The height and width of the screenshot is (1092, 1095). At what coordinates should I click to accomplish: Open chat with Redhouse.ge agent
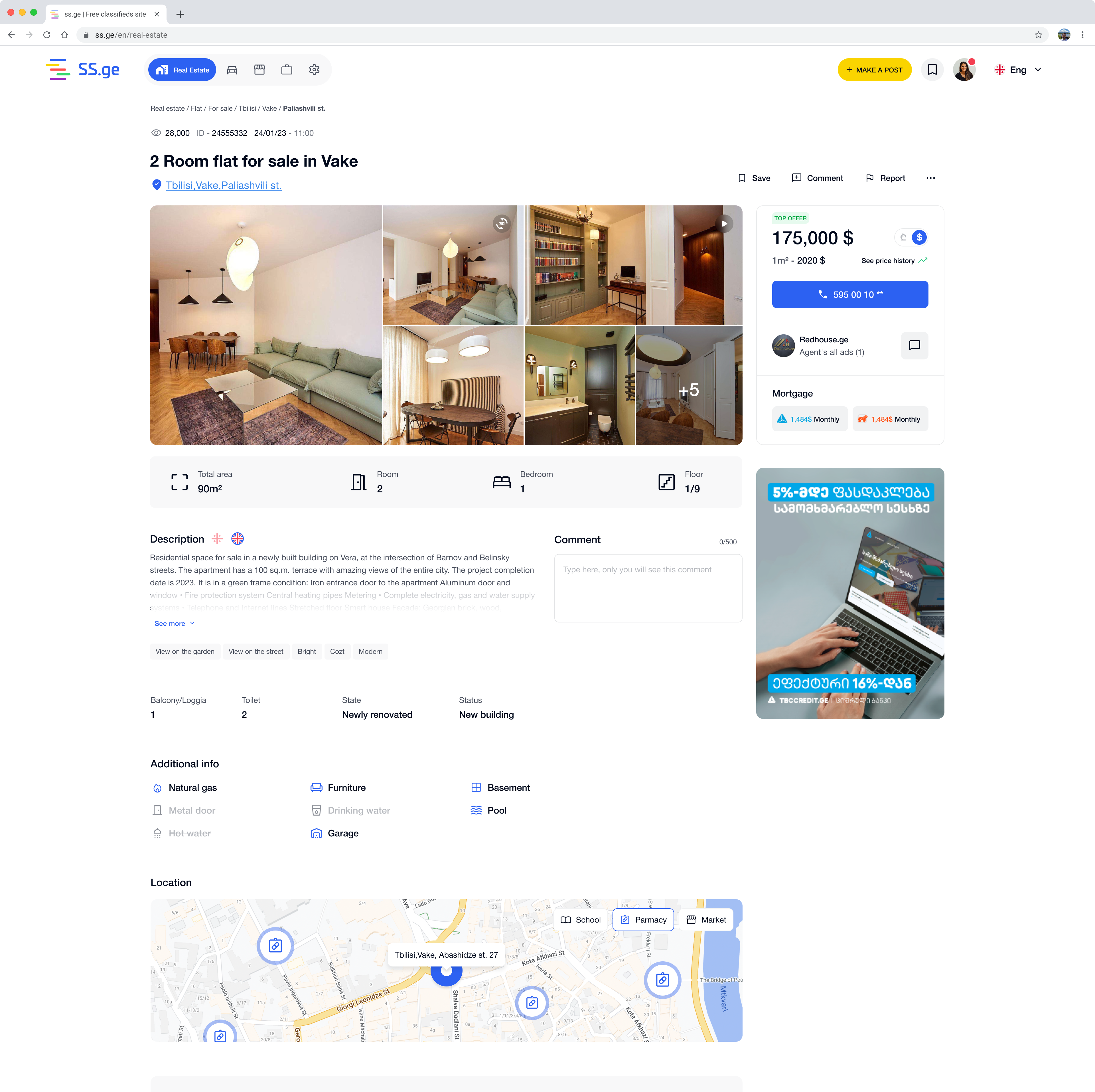tap(914, 345)
